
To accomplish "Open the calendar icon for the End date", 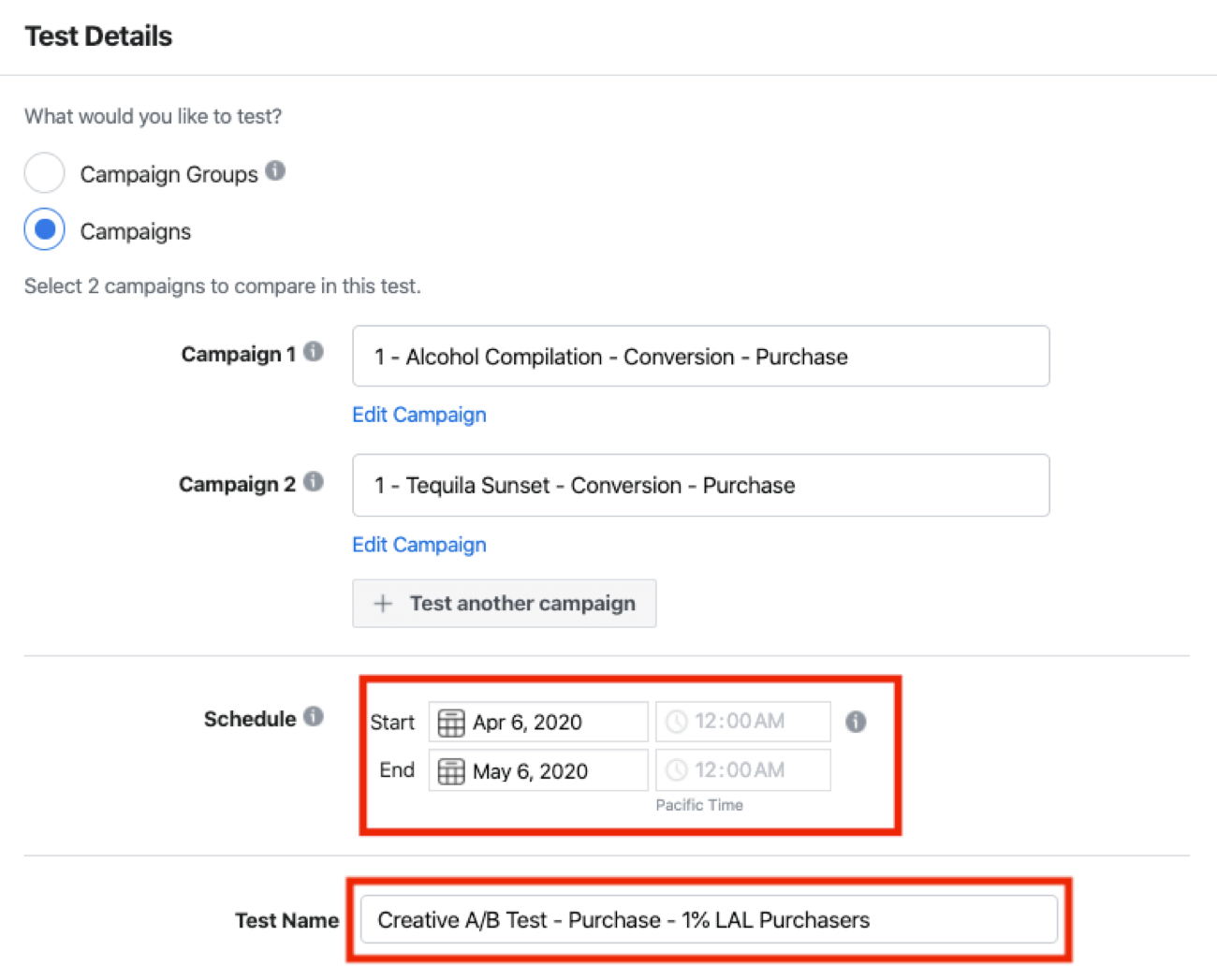I will (450, 770).
